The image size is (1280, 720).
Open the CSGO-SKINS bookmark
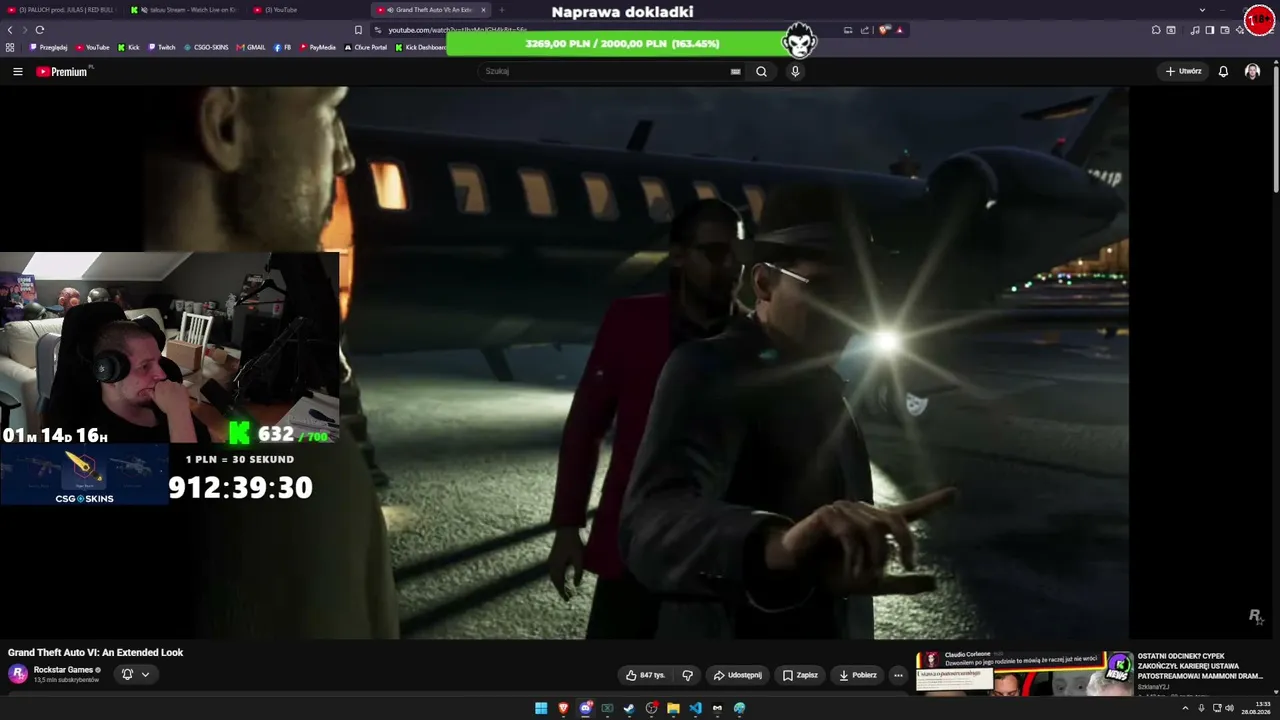click(206, 47)
